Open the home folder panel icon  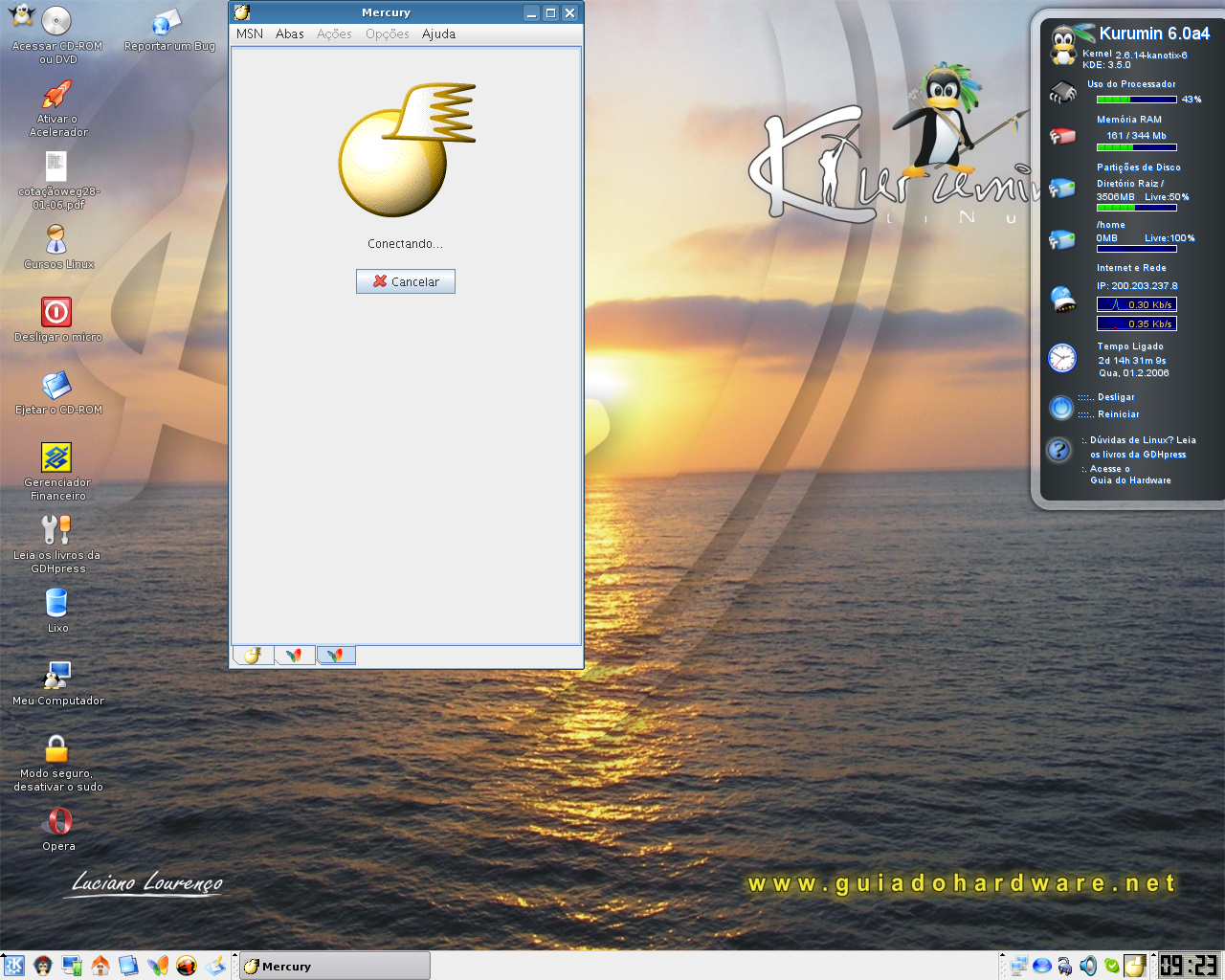[x=100, y=966]
